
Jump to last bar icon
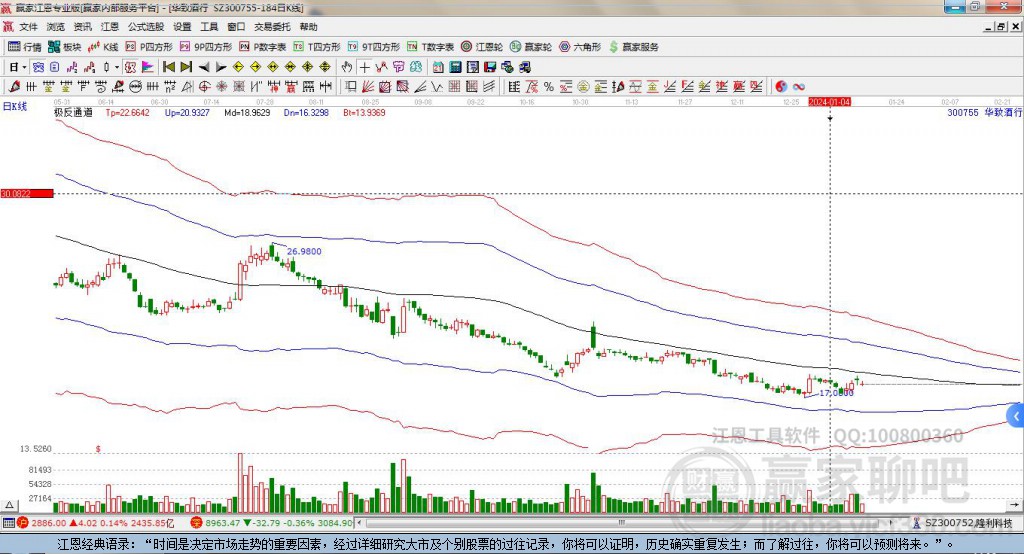tap(186, 67)
